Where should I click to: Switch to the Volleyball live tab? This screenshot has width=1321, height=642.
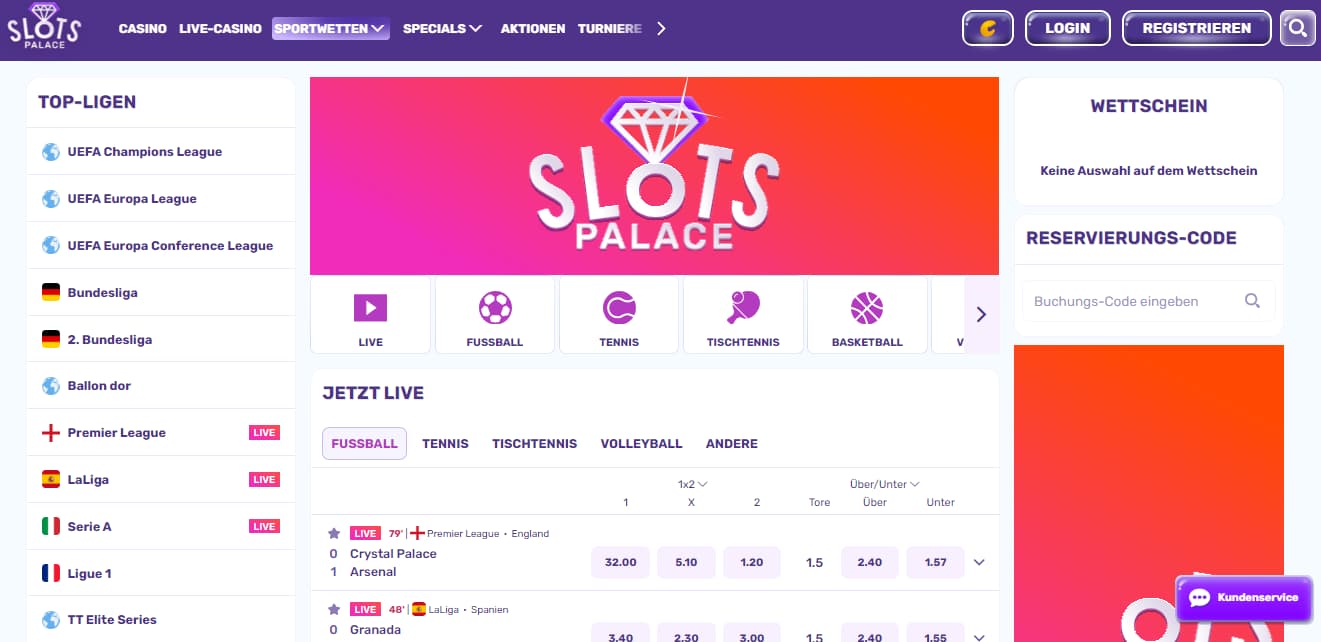coord(641,443)
